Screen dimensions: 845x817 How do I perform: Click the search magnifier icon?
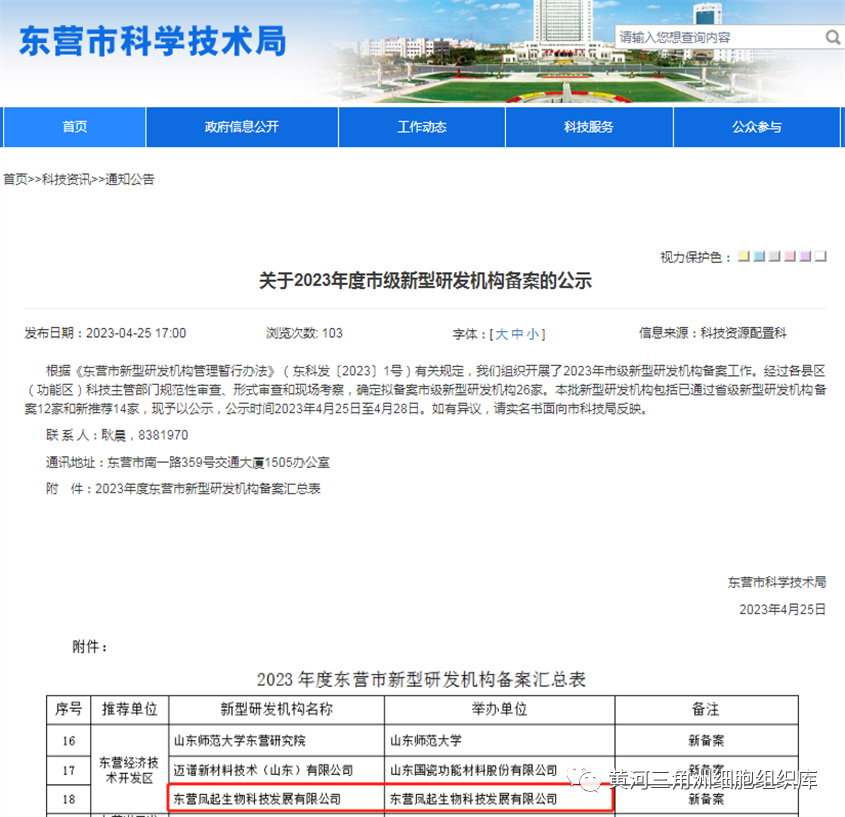click(833, 37)
